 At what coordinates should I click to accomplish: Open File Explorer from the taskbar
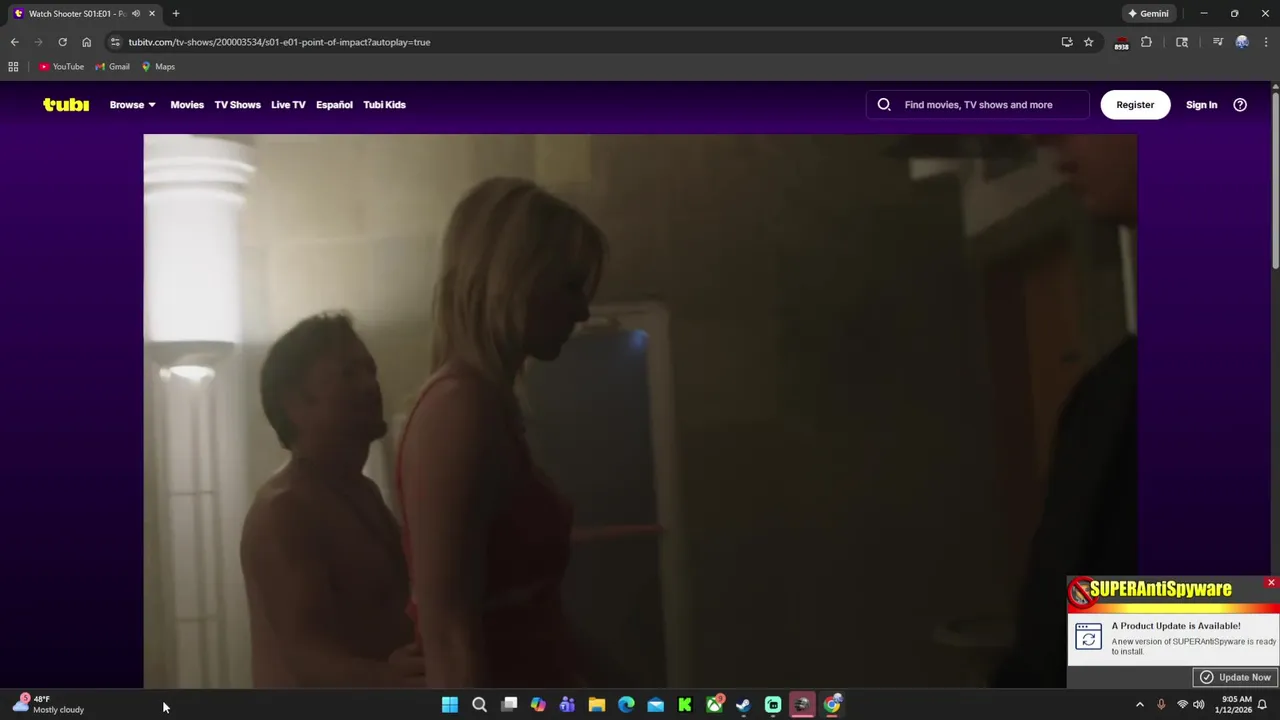[597, 705]
